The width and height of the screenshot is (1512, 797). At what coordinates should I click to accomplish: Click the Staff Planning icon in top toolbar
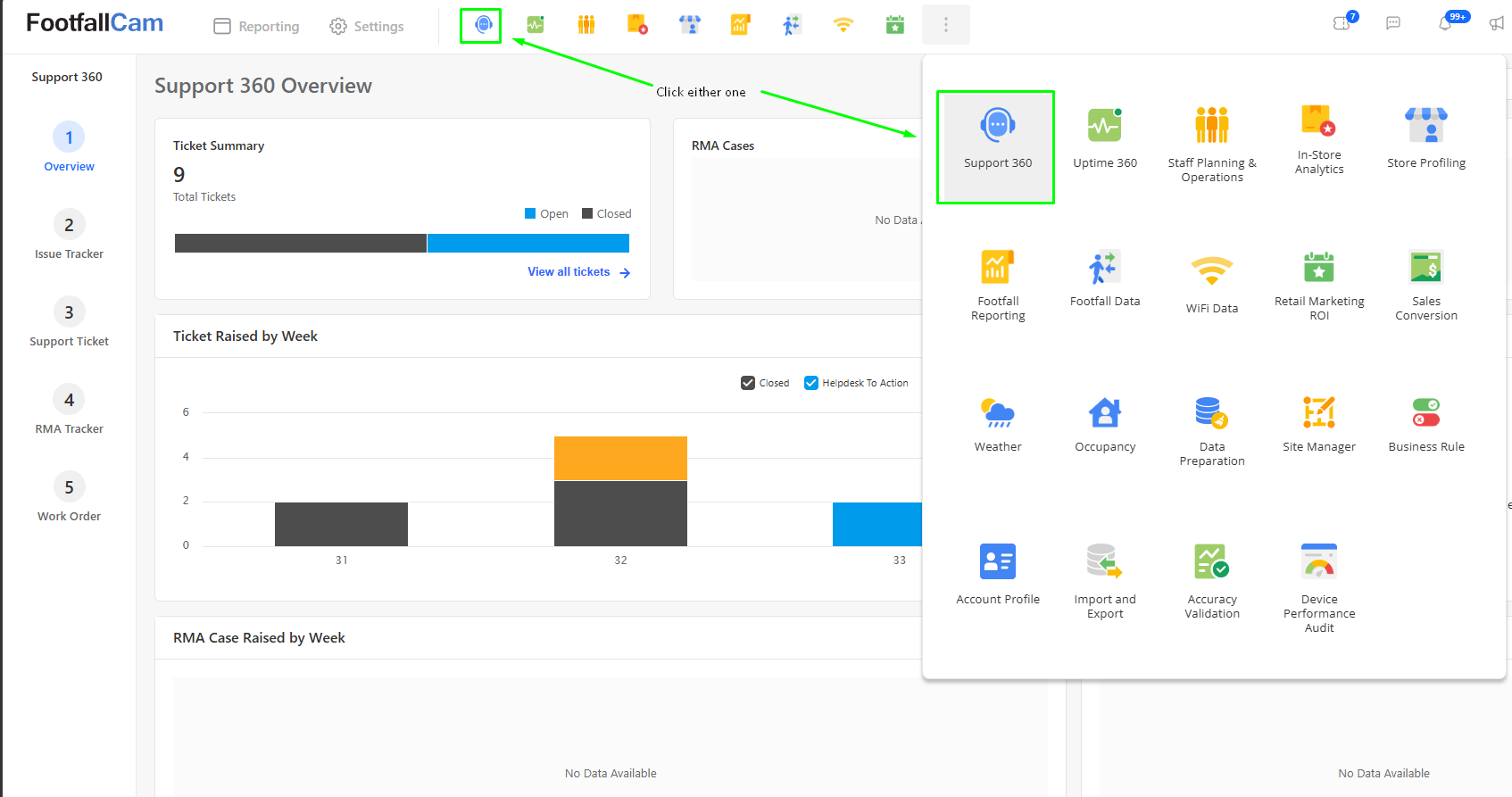click(x=586, y=25)
